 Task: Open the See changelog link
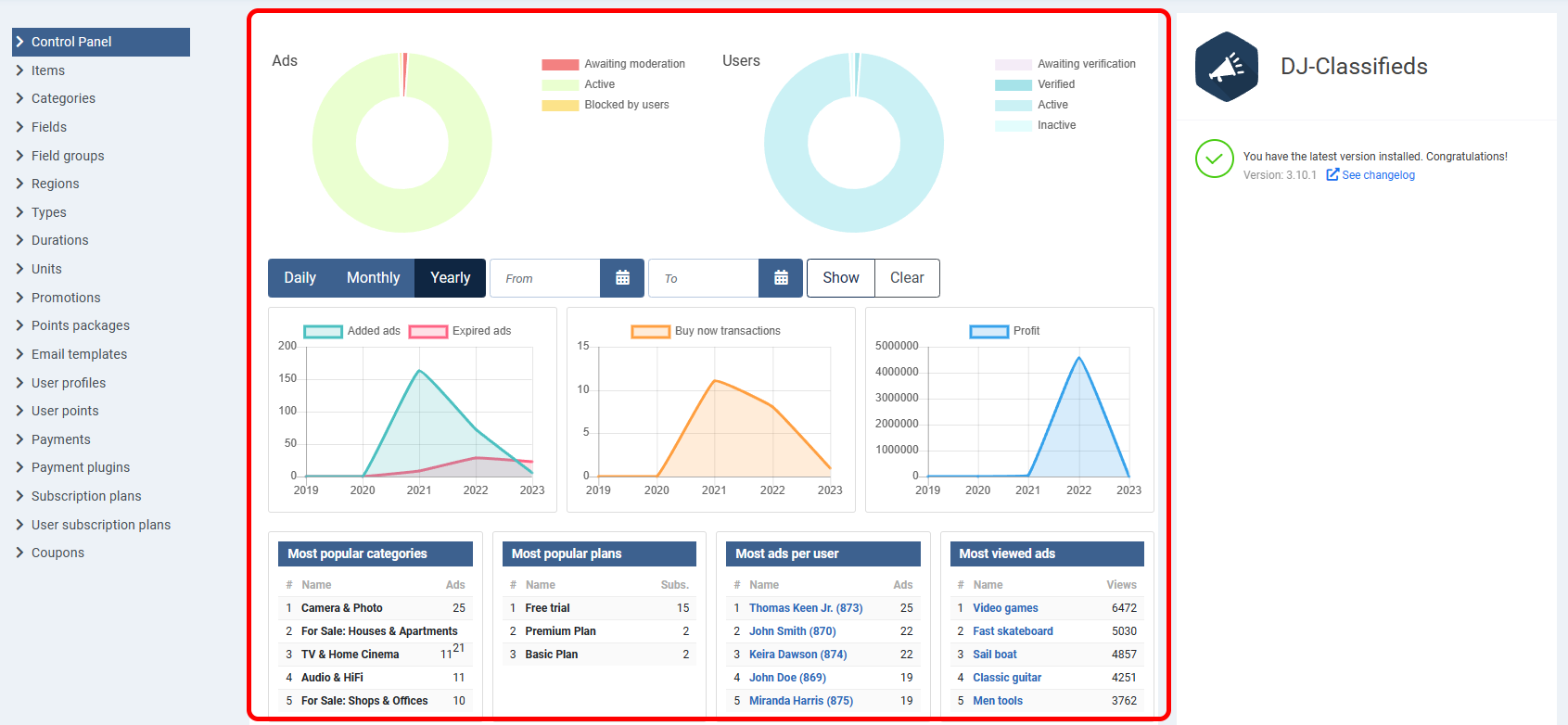tap(1379, 175)
